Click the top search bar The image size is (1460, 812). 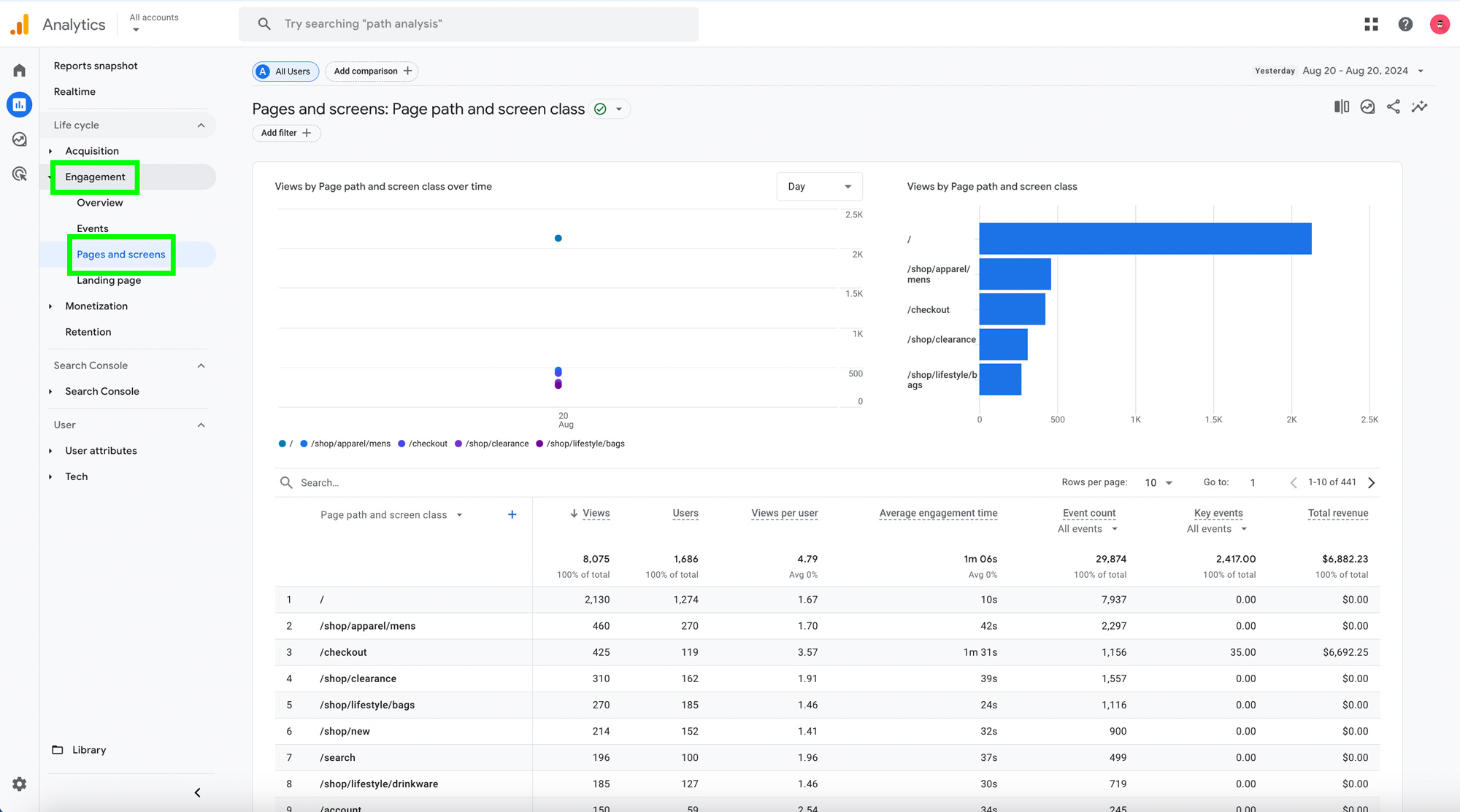click(x=469, y=24)
